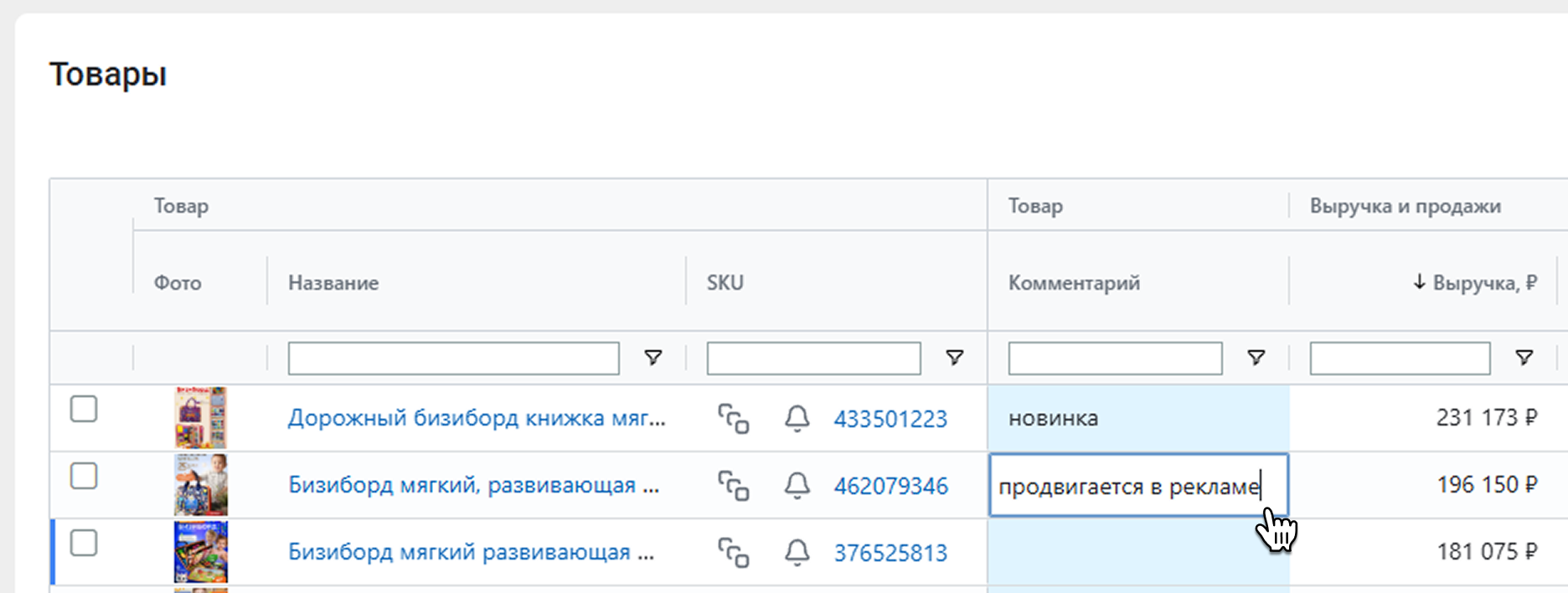
Task: Open filter options for Название column
Action: [x=652, y=358]
